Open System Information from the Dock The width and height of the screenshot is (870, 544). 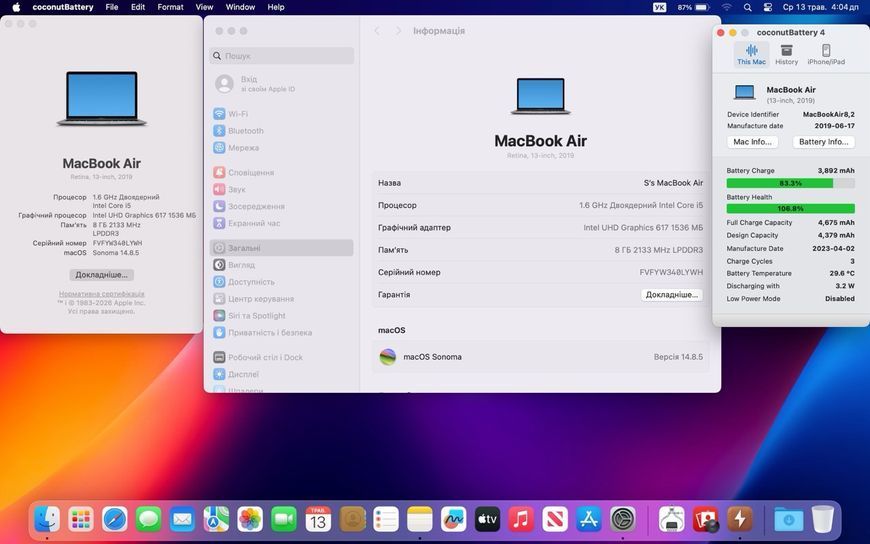(x=671, y=520)
